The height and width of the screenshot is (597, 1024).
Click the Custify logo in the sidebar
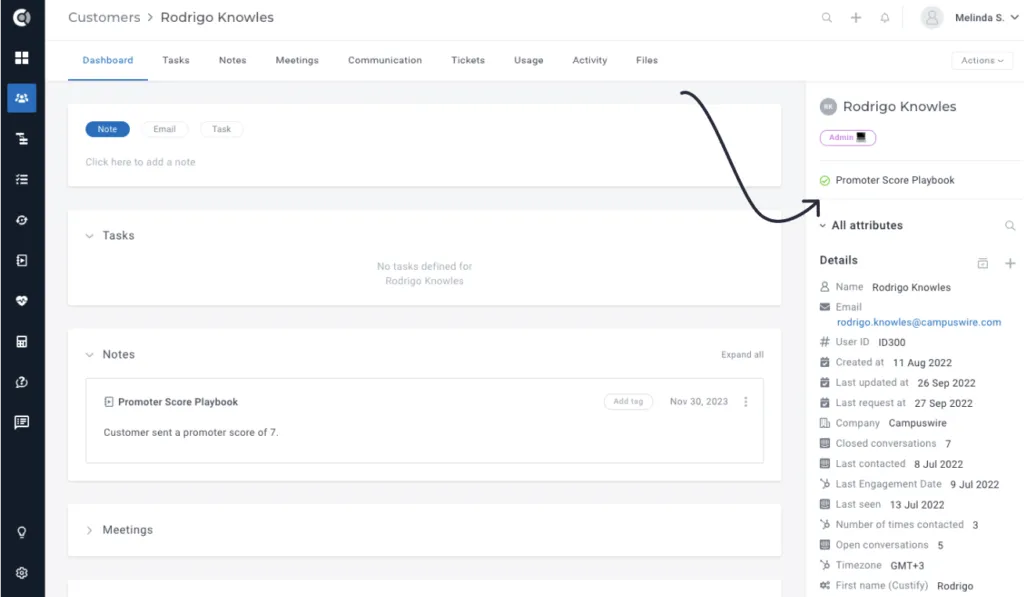point(22,18)
